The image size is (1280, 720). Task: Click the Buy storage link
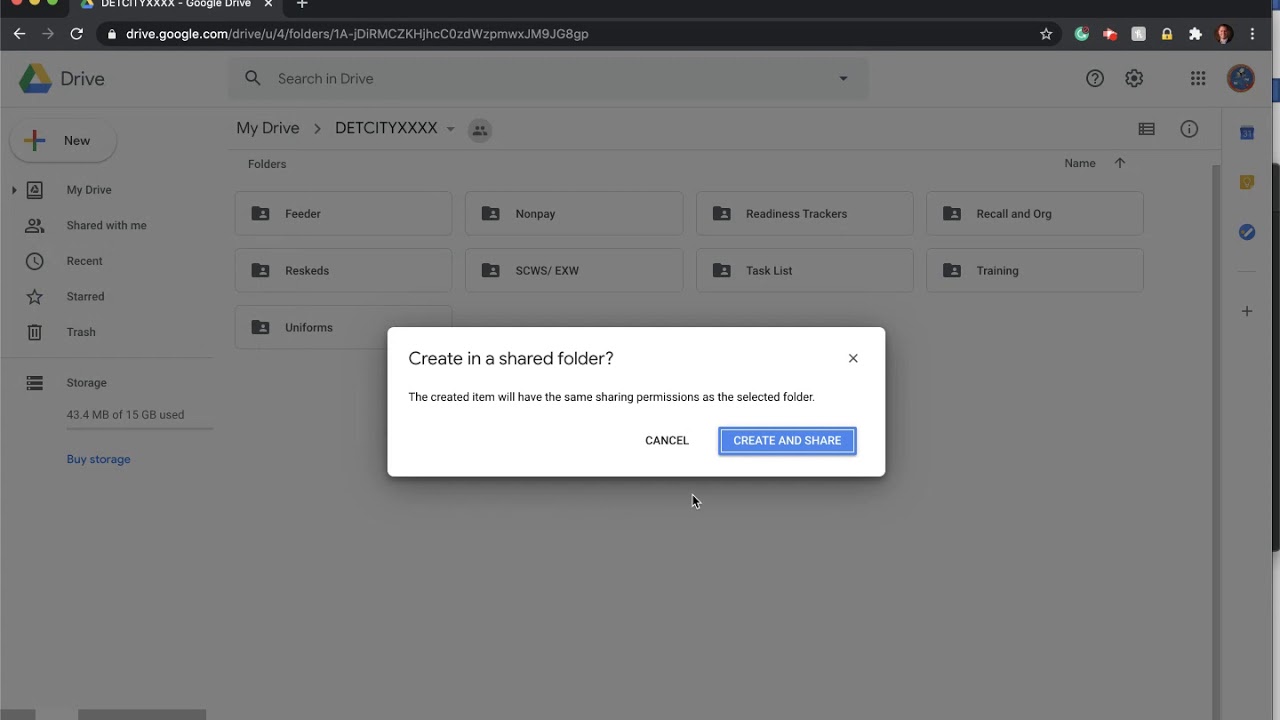(98, 459)
